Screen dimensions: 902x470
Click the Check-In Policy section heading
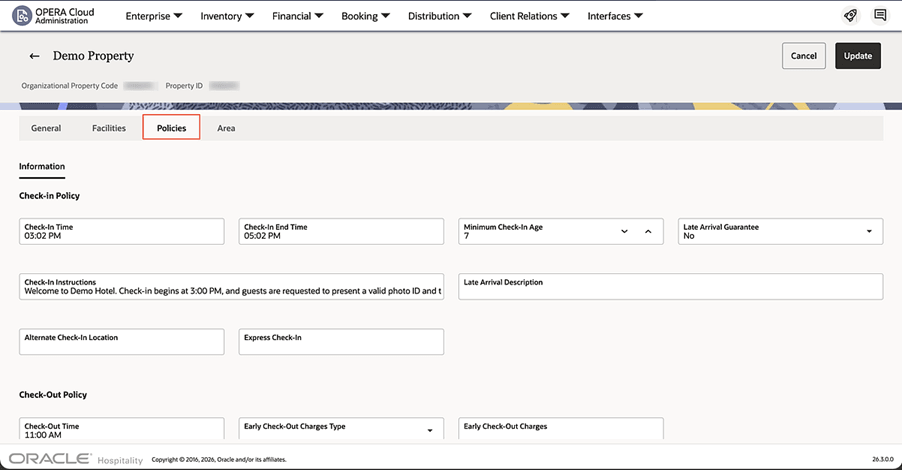pos(49,196)
